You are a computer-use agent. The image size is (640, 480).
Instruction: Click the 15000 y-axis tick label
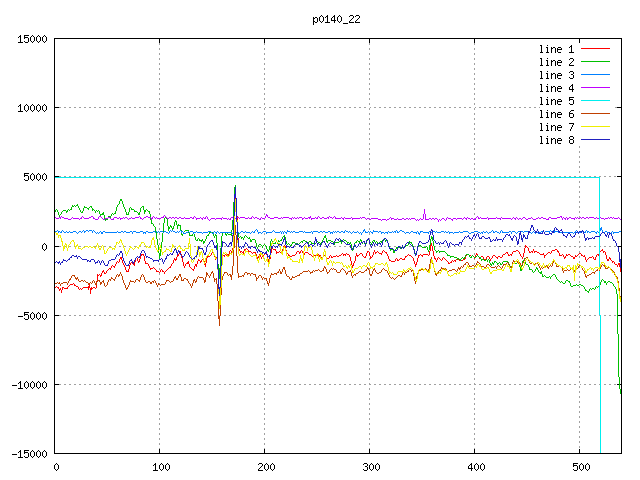pyautogui.click(x=31, y=39)
